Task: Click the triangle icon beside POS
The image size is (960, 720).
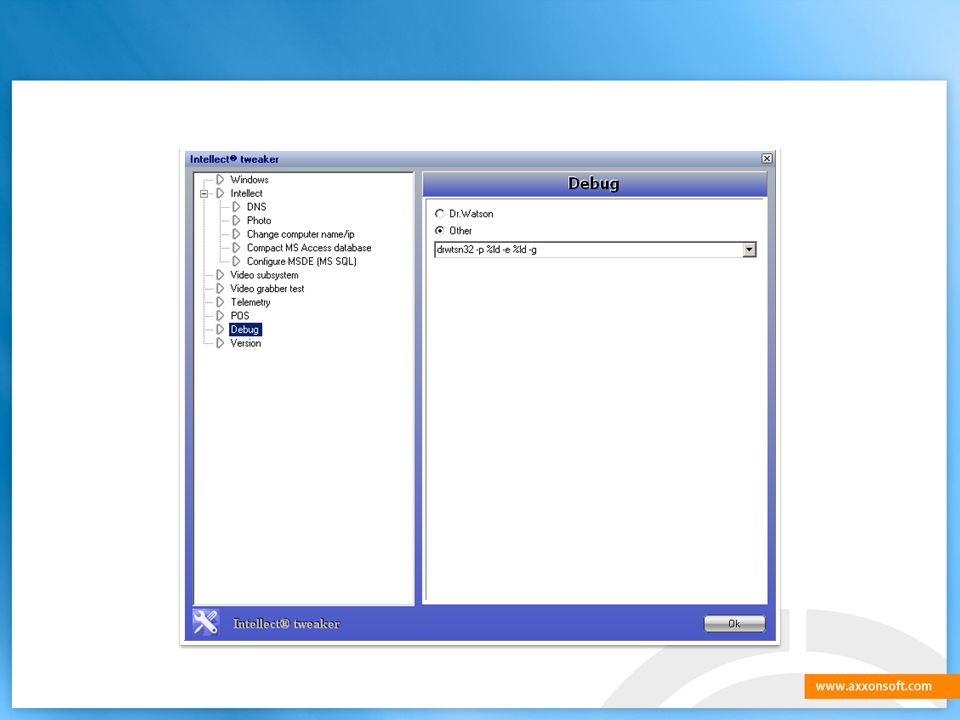Action: pyautogui.click(x=220, y=316)
